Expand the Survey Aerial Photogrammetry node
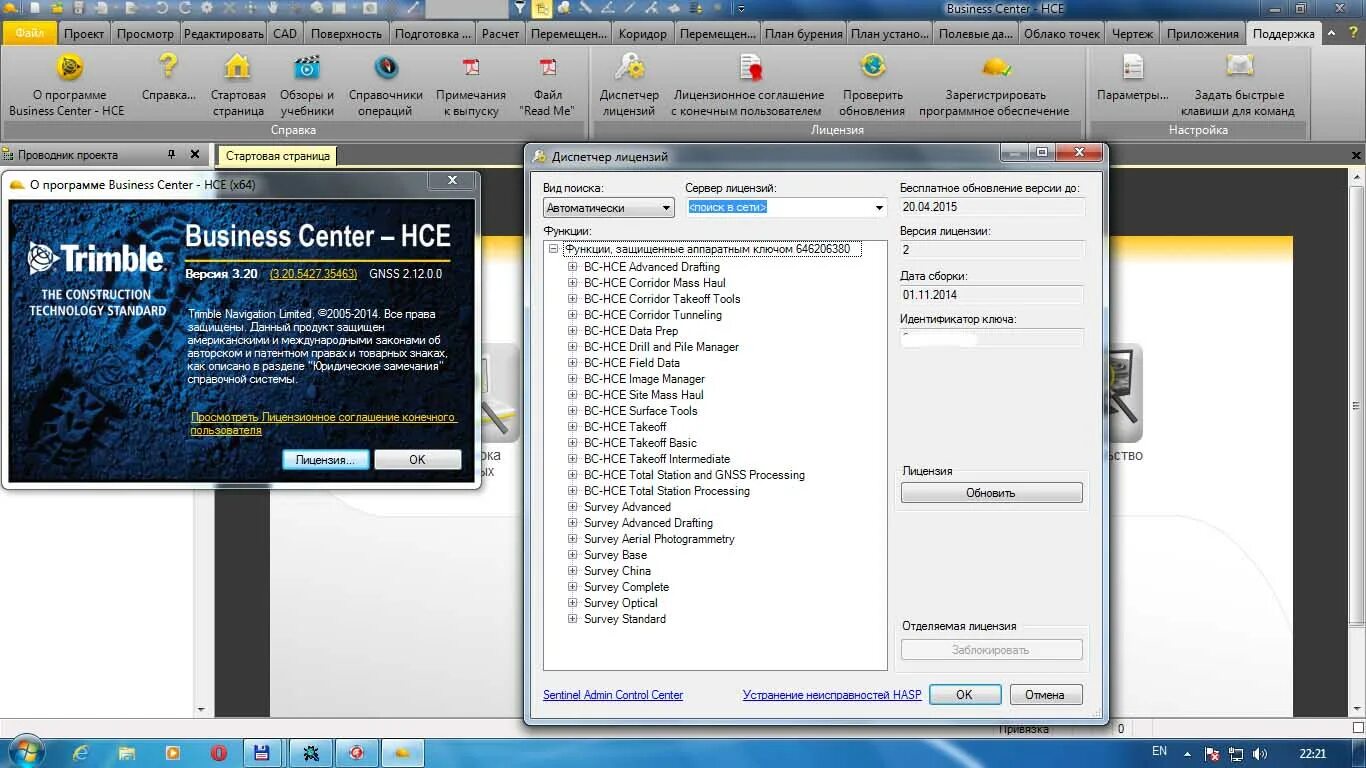The width and height of the screenshot is (1366, 768). tap(573, 539)
